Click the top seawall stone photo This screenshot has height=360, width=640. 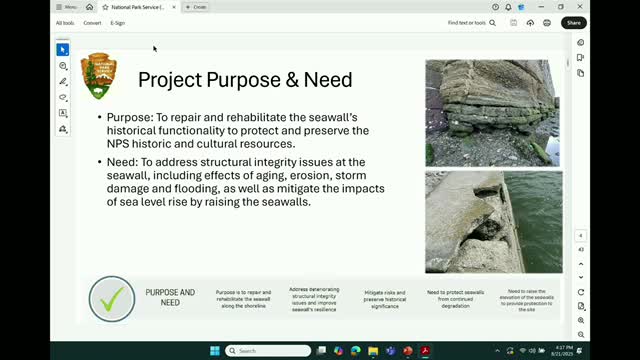coord(493,113)
